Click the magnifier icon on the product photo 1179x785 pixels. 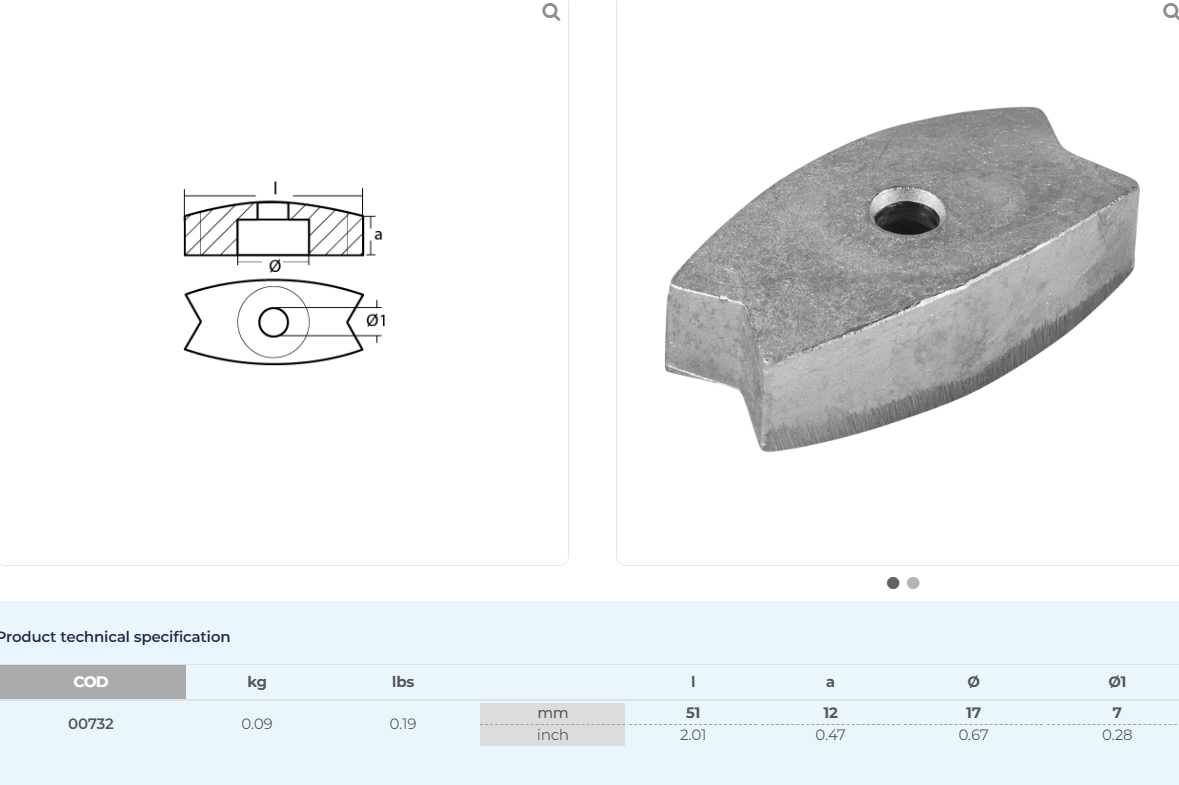coord(1171,12)
